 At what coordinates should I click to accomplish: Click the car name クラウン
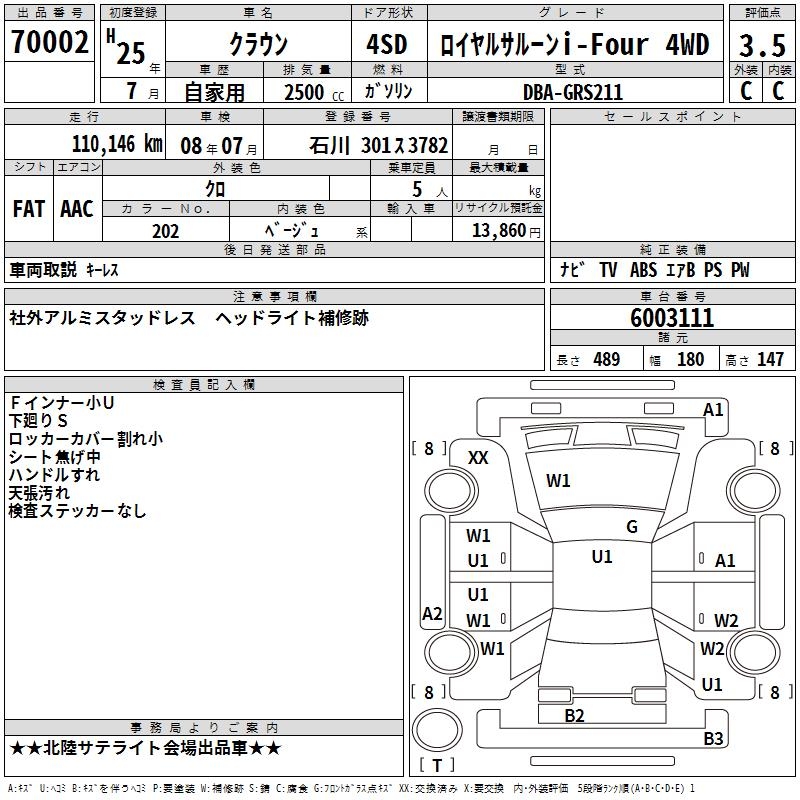(258, 45)
